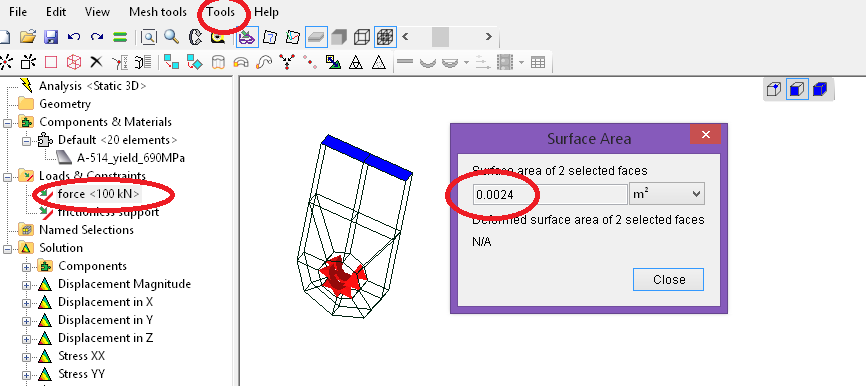Open the Tools menu
This screenshot has width=866, height=386.
click(x=220, y=12)
